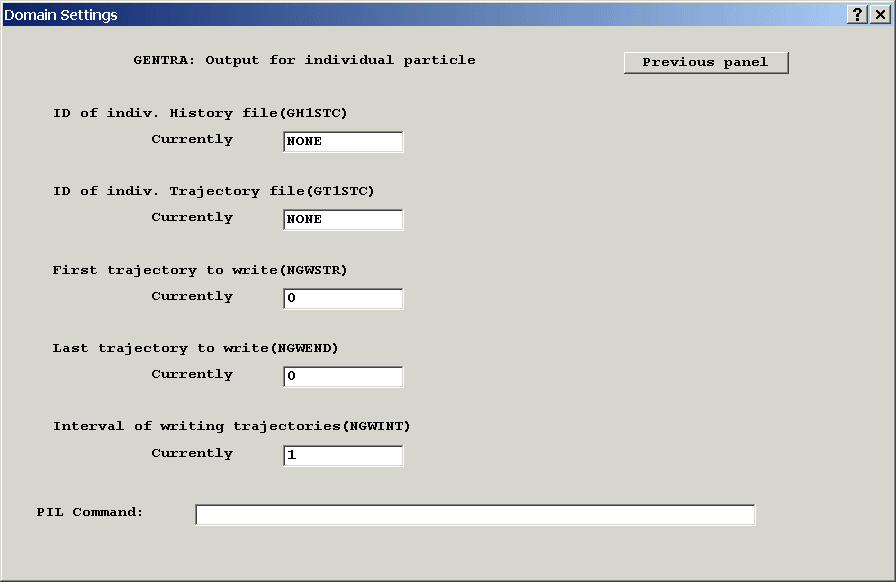Click the Currently label beside the History file field
The width and height of the screenshot is (896, 582).
coord(192,139)
